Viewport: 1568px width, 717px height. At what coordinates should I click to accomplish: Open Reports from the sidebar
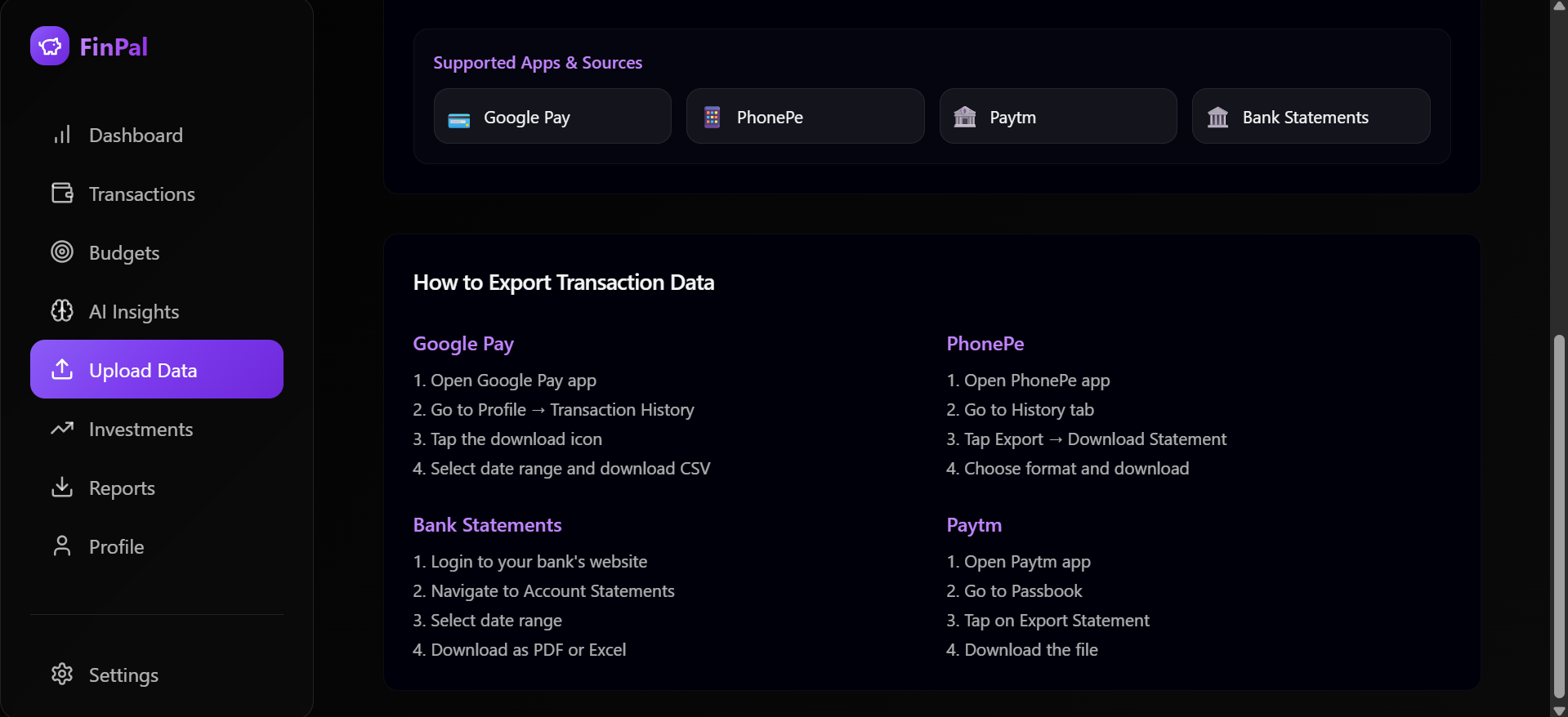coord(157,488)
